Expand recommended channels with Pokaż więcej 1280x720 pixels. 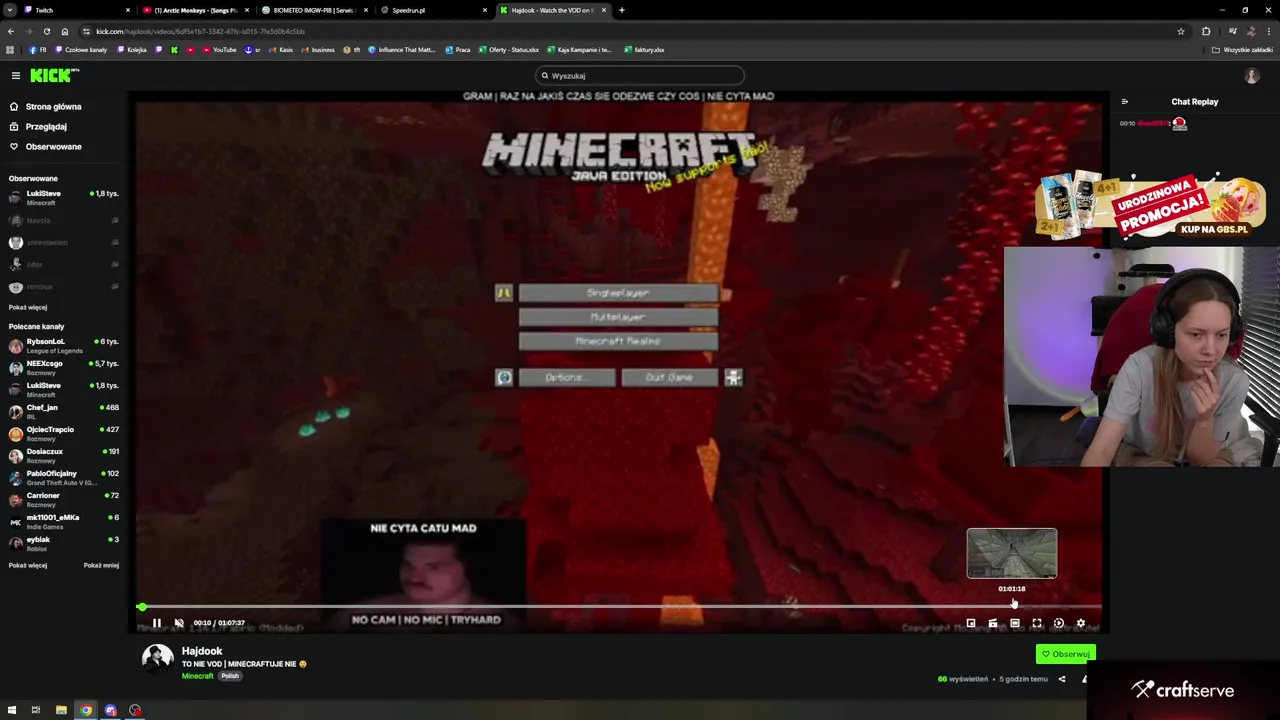pos(28,565)
